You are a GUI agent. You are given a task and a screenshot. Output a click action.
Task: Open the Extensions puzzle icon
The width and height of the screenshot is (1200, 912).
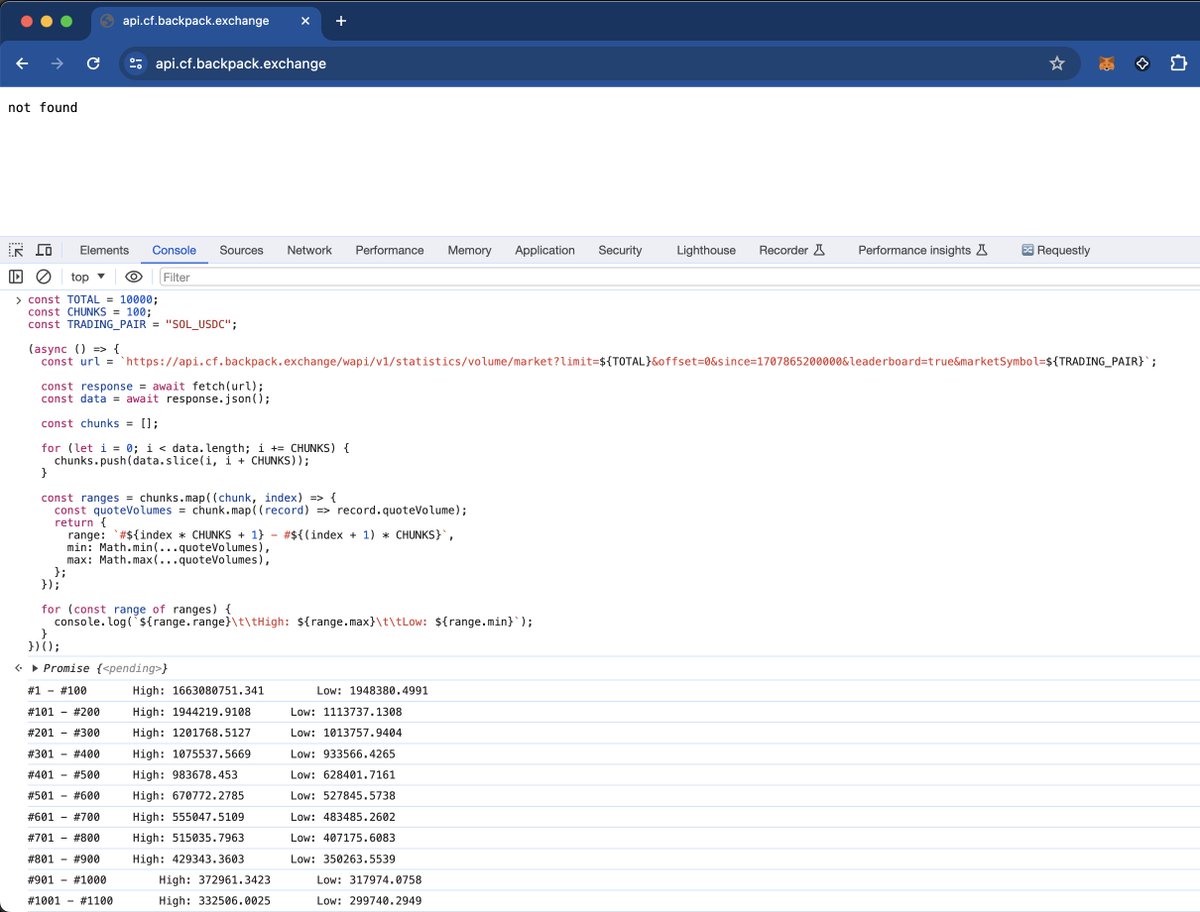(1178, 63)
